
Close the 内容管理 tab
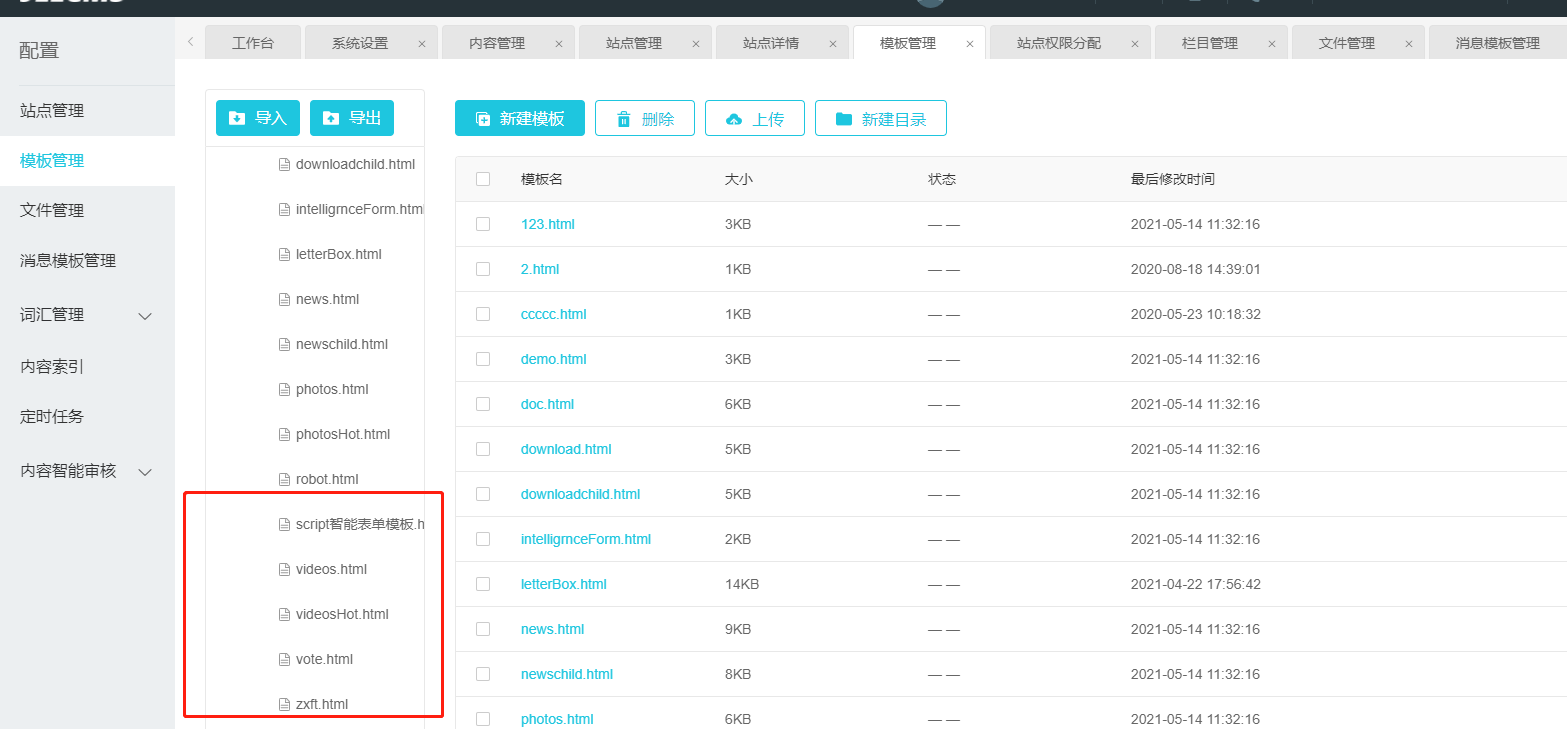point(559,44)
